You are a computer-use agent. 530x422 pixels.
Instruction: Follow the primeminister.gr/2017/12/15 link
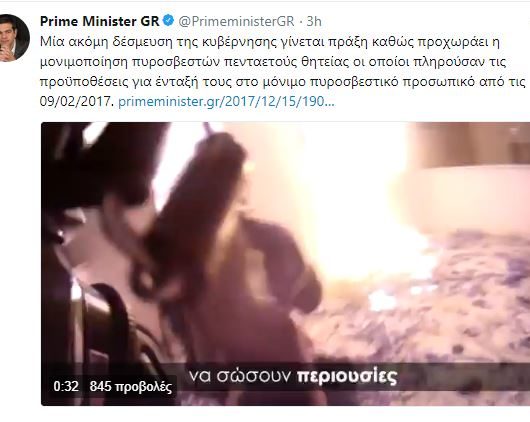(x=226, y=101)
